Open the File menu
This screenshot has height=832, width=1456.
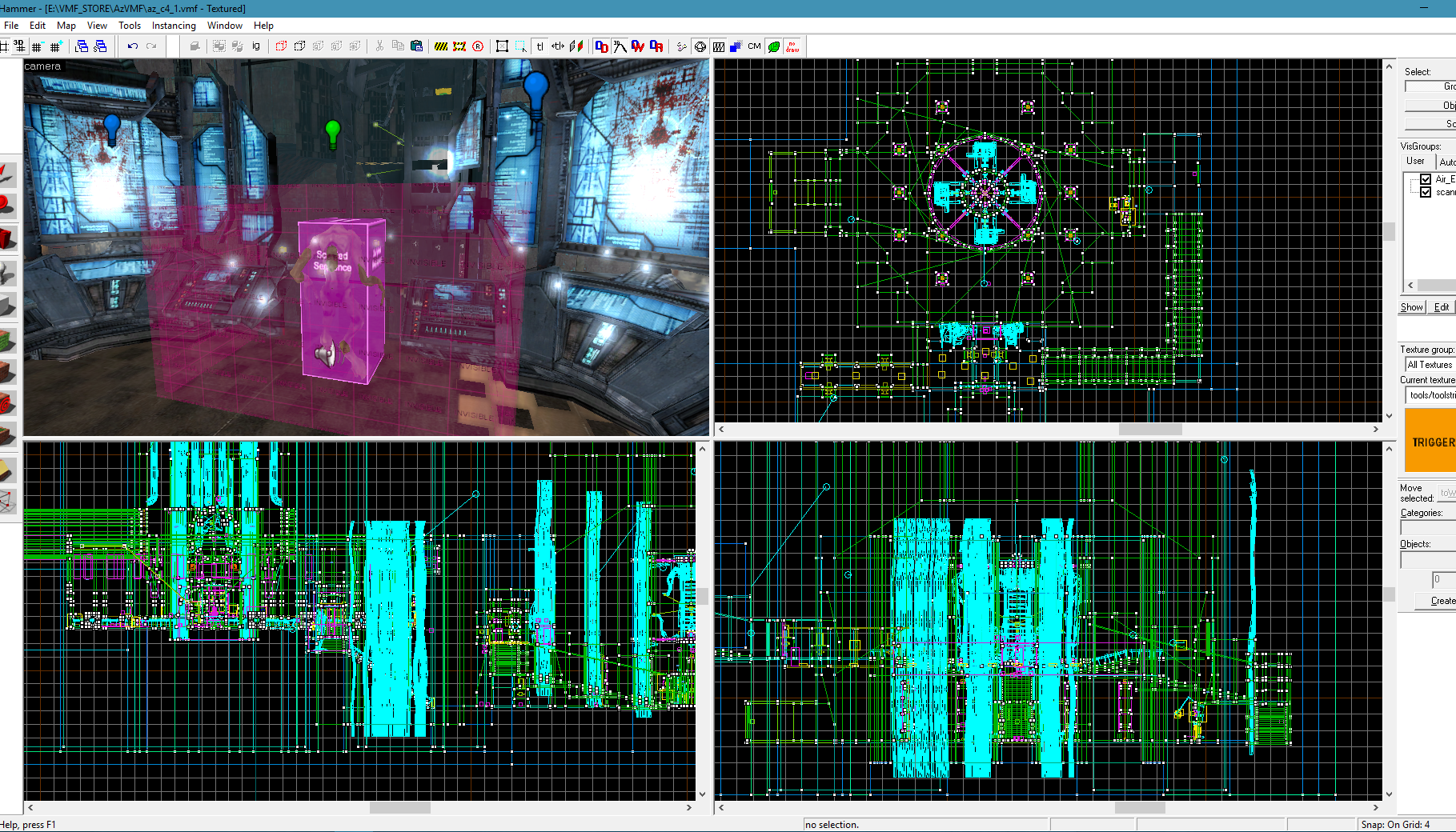(x=11, y=26)
